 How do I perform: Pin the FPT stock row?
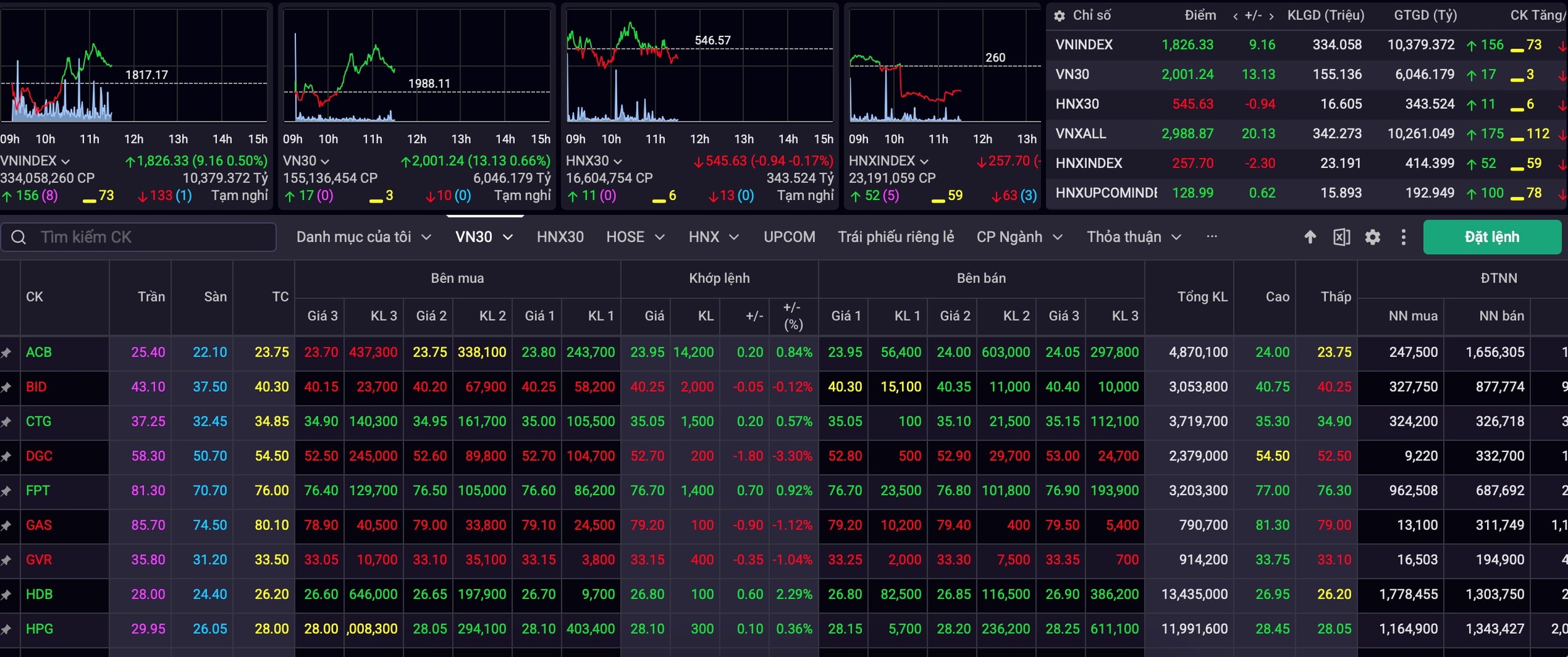coord(6,491)
